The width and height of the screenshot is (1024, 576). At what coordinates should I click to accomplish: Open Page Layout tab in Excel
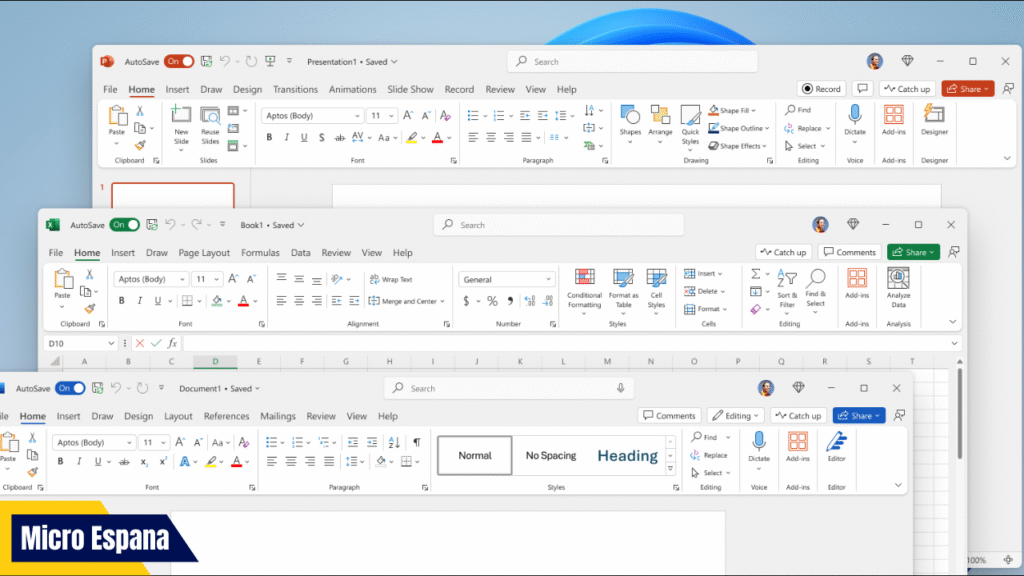coord(204,253)
